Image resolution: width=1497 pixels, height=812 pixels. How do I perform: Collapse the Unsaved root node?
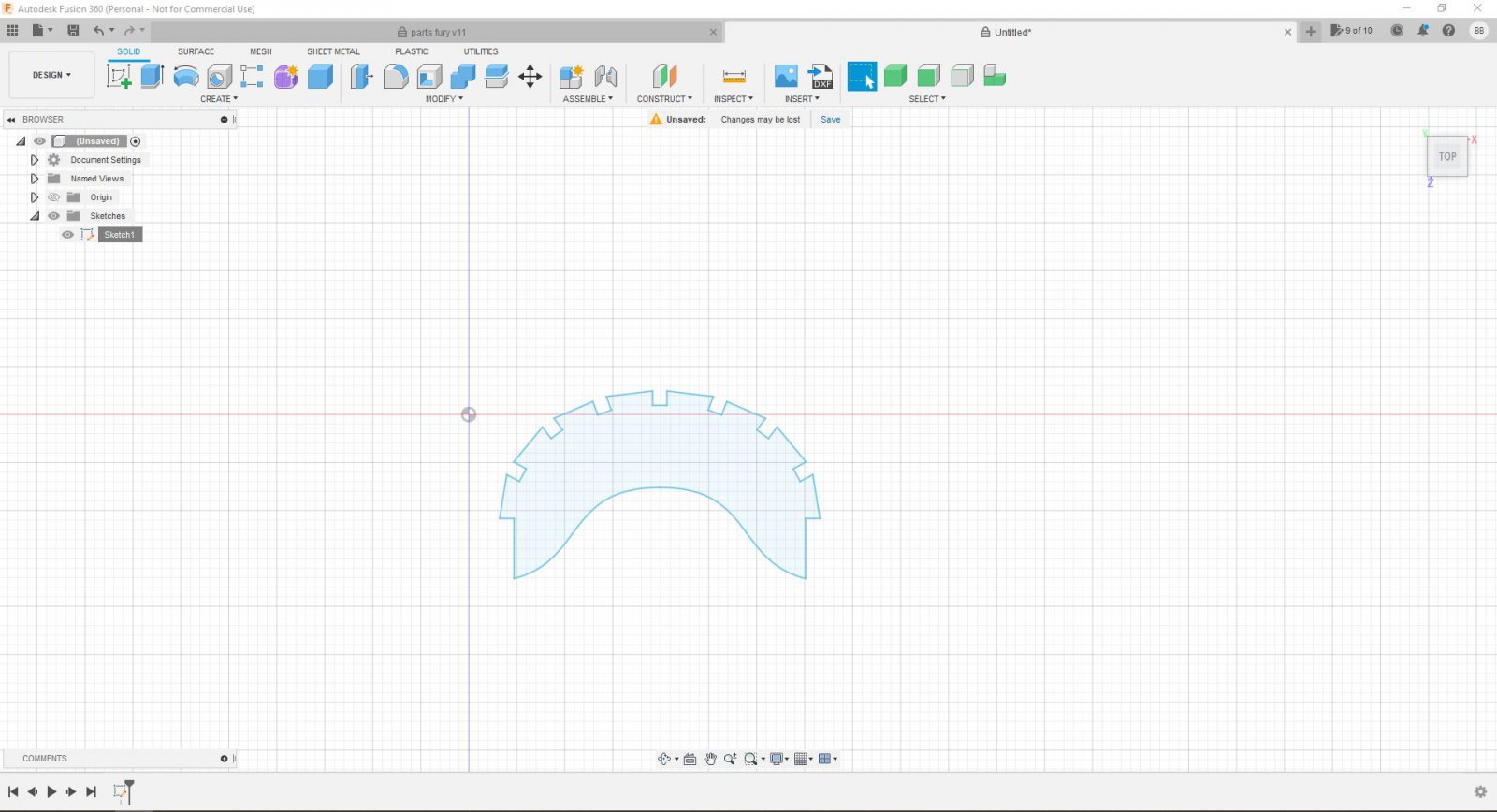[21, 141]
